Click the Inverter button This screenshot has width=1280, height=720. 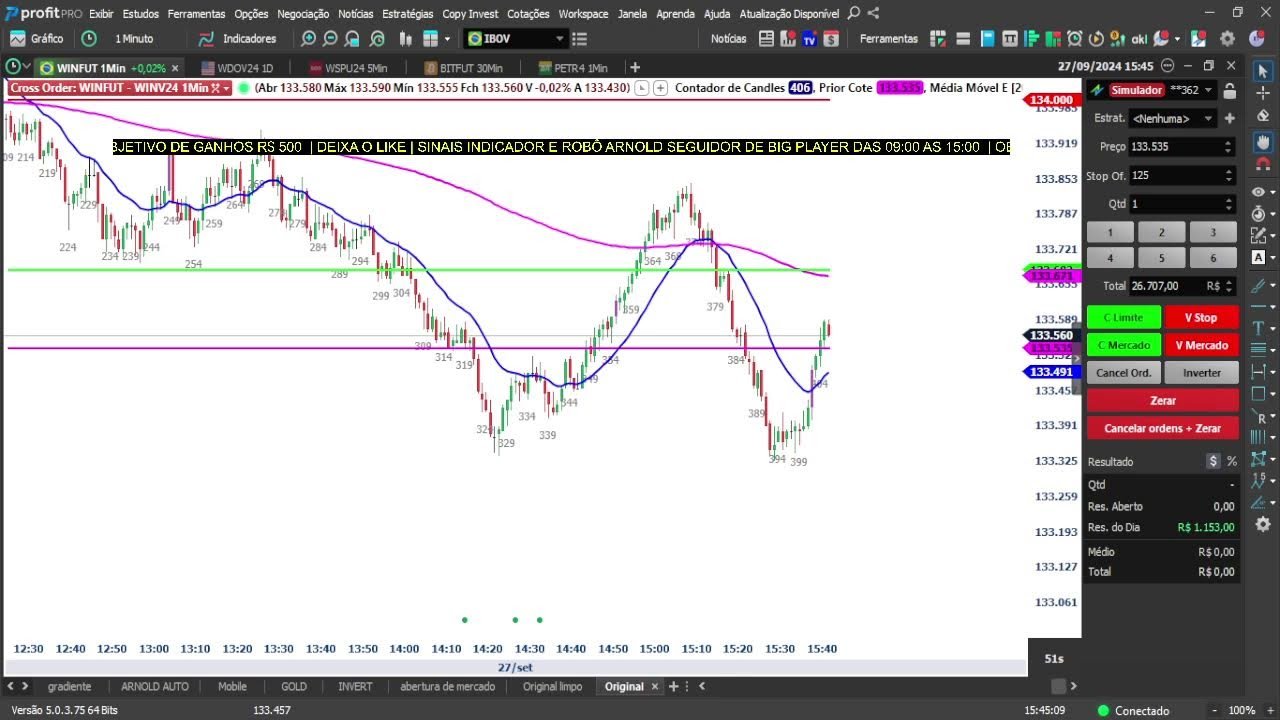(1201, 372)
